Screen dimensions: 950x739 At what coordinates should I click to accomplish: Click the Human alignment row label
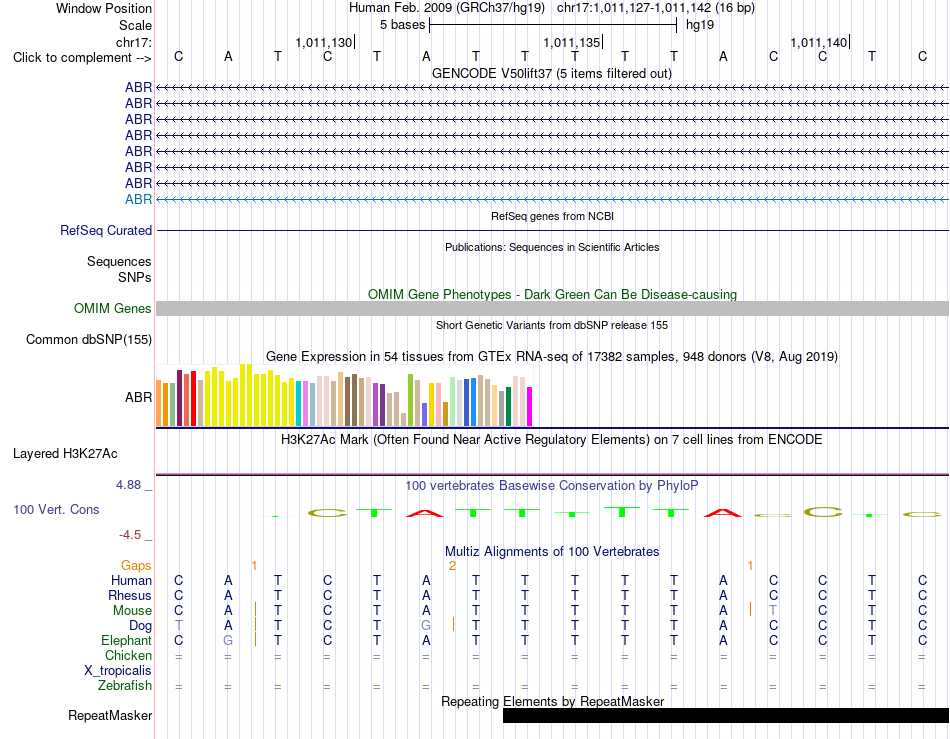[131, 580]
